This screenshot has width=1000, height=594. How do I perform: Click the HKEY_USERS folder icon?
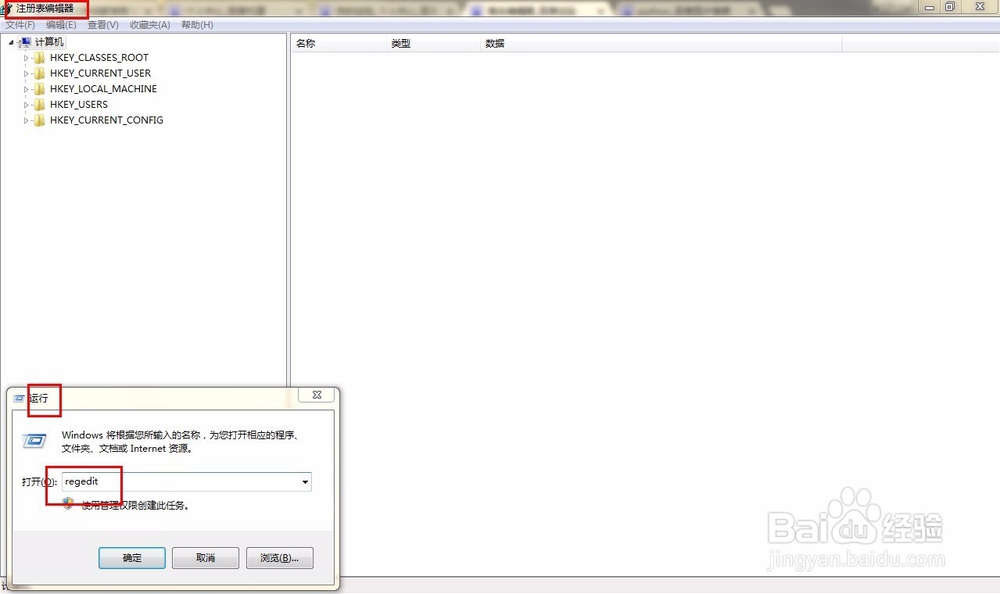tap(38, 104)
